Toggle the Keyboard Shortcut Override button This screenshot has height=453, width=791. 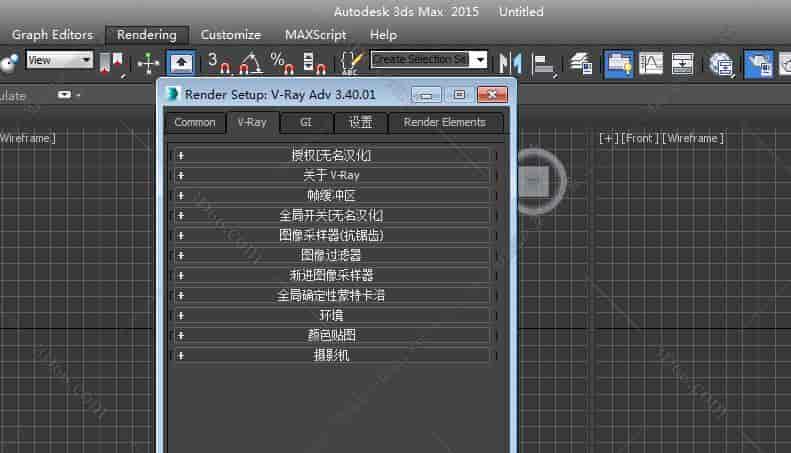point(181,62)
